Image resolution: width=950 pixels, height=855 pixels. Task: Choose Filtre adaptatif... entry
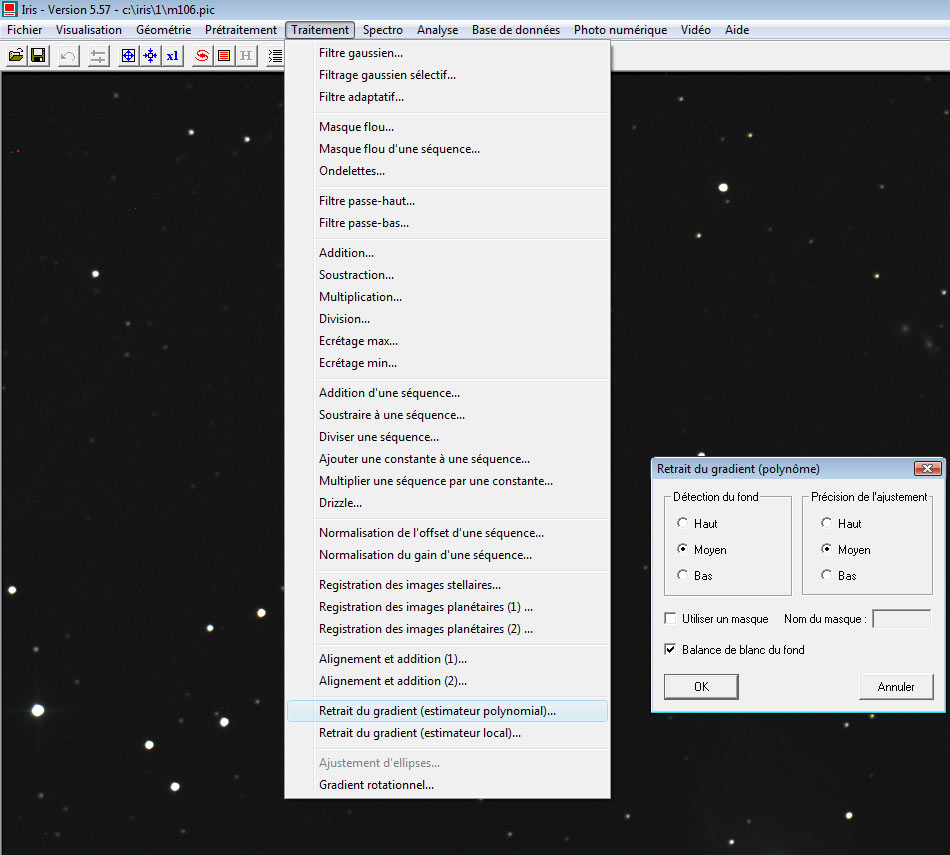447,96
